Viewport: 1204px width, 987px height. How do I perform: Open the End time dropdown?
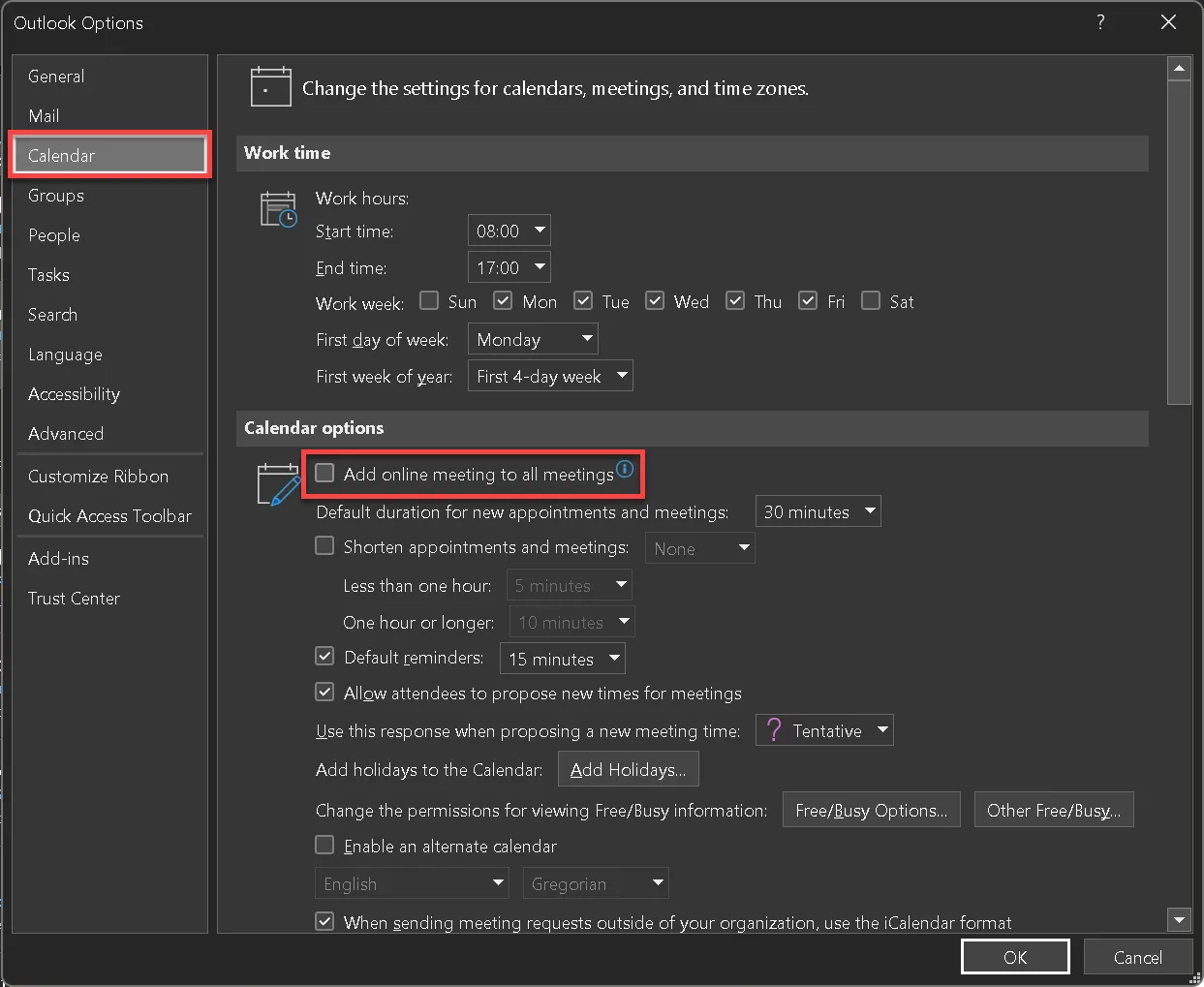click(x=509, y=267)
